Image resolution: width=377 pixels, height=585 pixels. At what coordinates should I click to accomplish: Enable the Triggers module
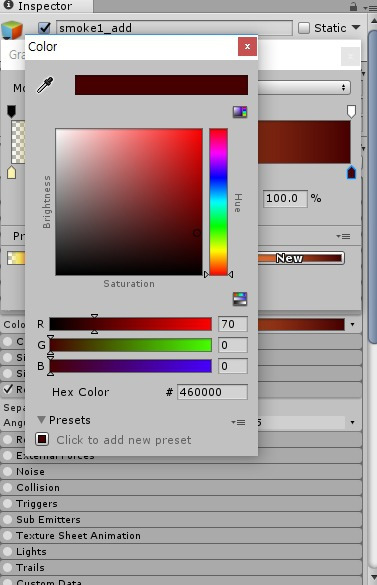(x=7, y=503)
